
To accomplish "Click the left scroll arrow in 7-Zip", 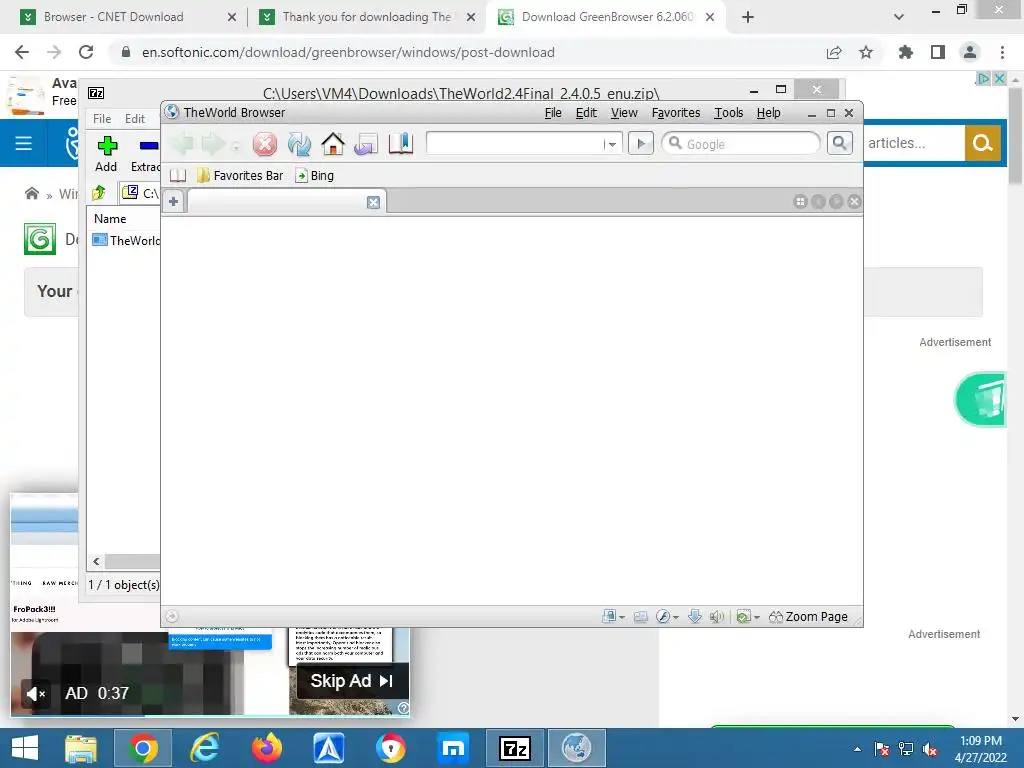I will (x=96, y=562).
